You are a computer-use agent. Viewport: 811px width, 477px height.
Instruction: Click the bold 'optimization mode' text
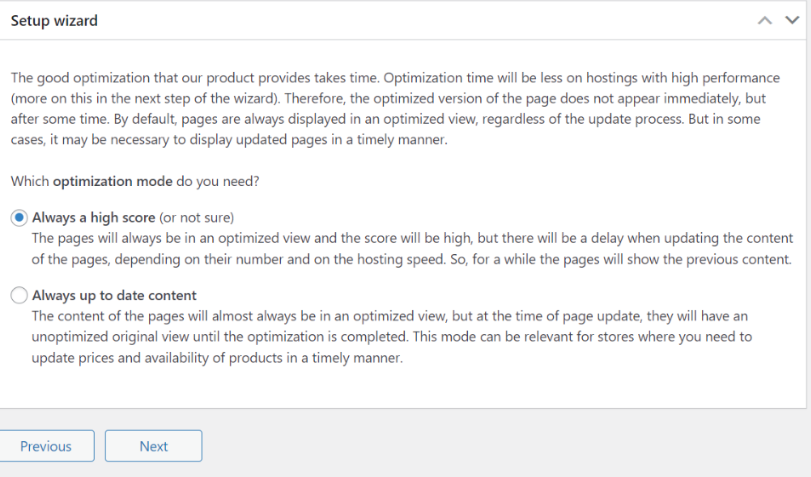[x=113, y=182]
